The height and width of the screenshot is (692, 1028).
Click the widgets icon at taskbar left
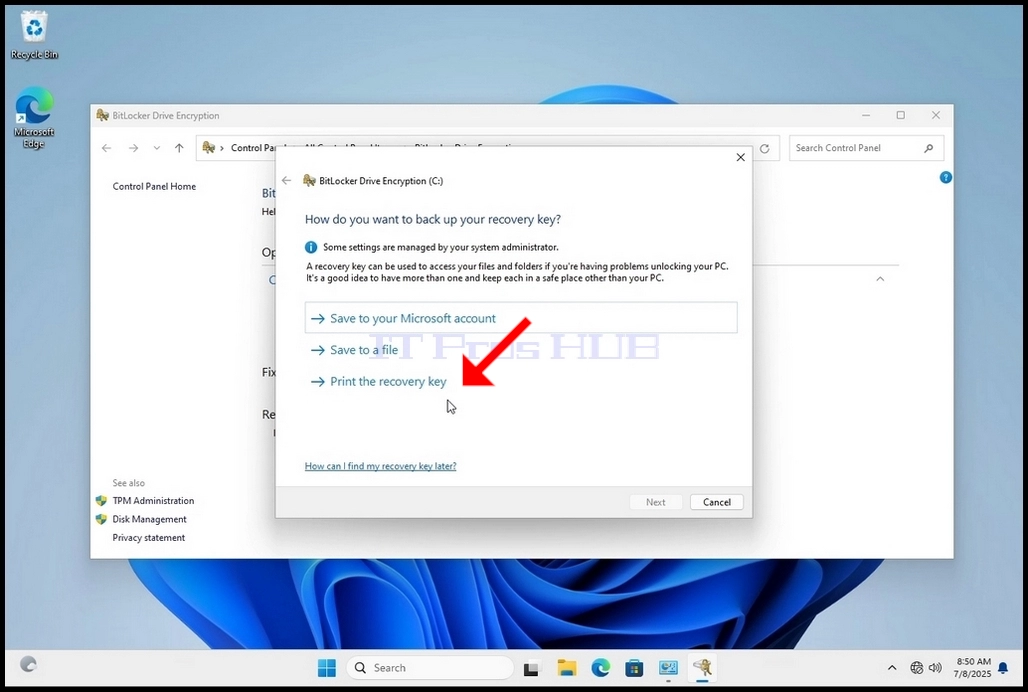point(28,664)
